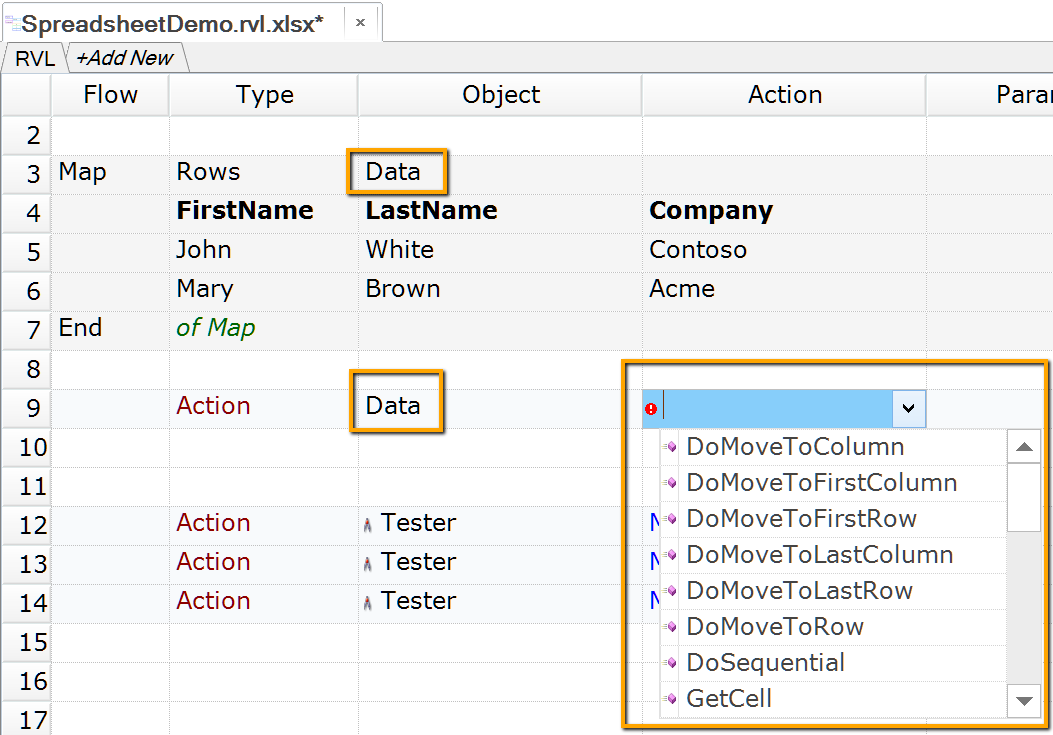Click the purple icon beside DoMoveToColumn
Screen dimensions: 1053x735
[x=671, y=447]
